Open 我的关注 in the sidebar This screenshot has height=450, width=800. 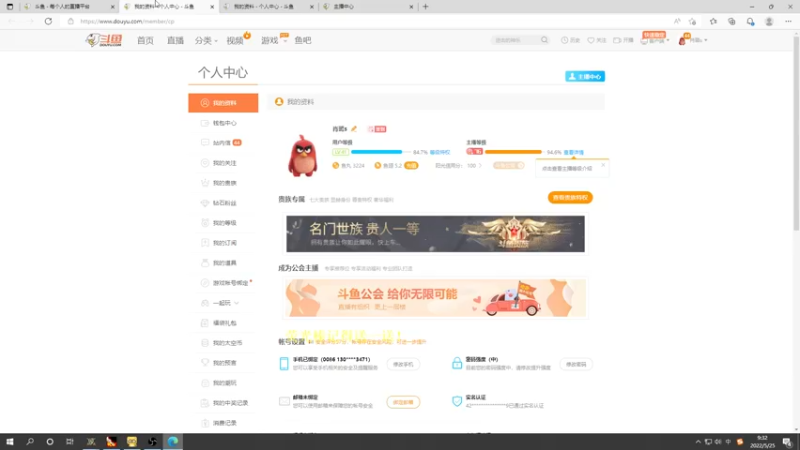pyautogui.click(x=223, y=163)
